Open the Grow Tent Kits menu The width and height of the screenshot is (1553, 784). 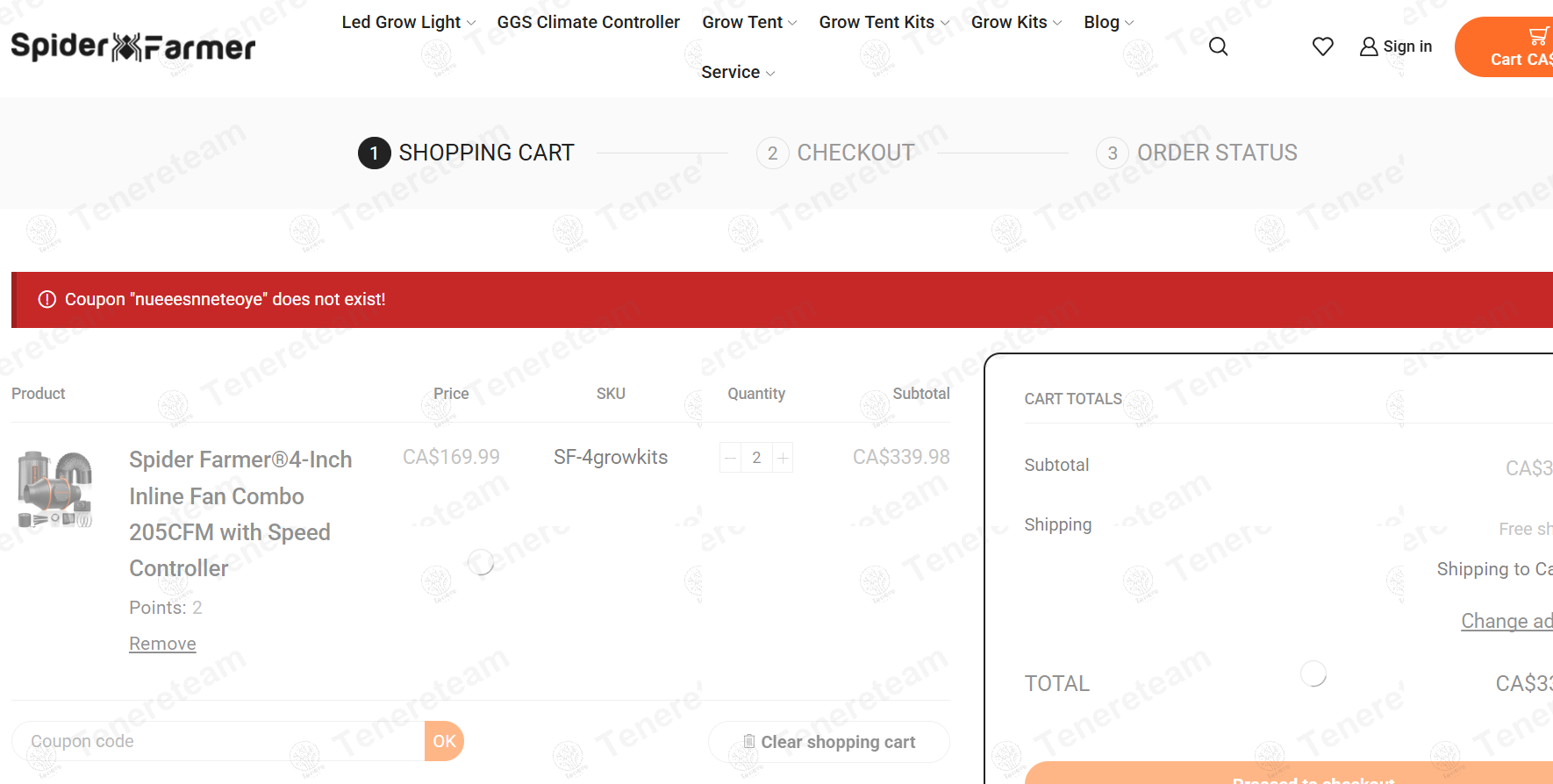coord(877,22)
